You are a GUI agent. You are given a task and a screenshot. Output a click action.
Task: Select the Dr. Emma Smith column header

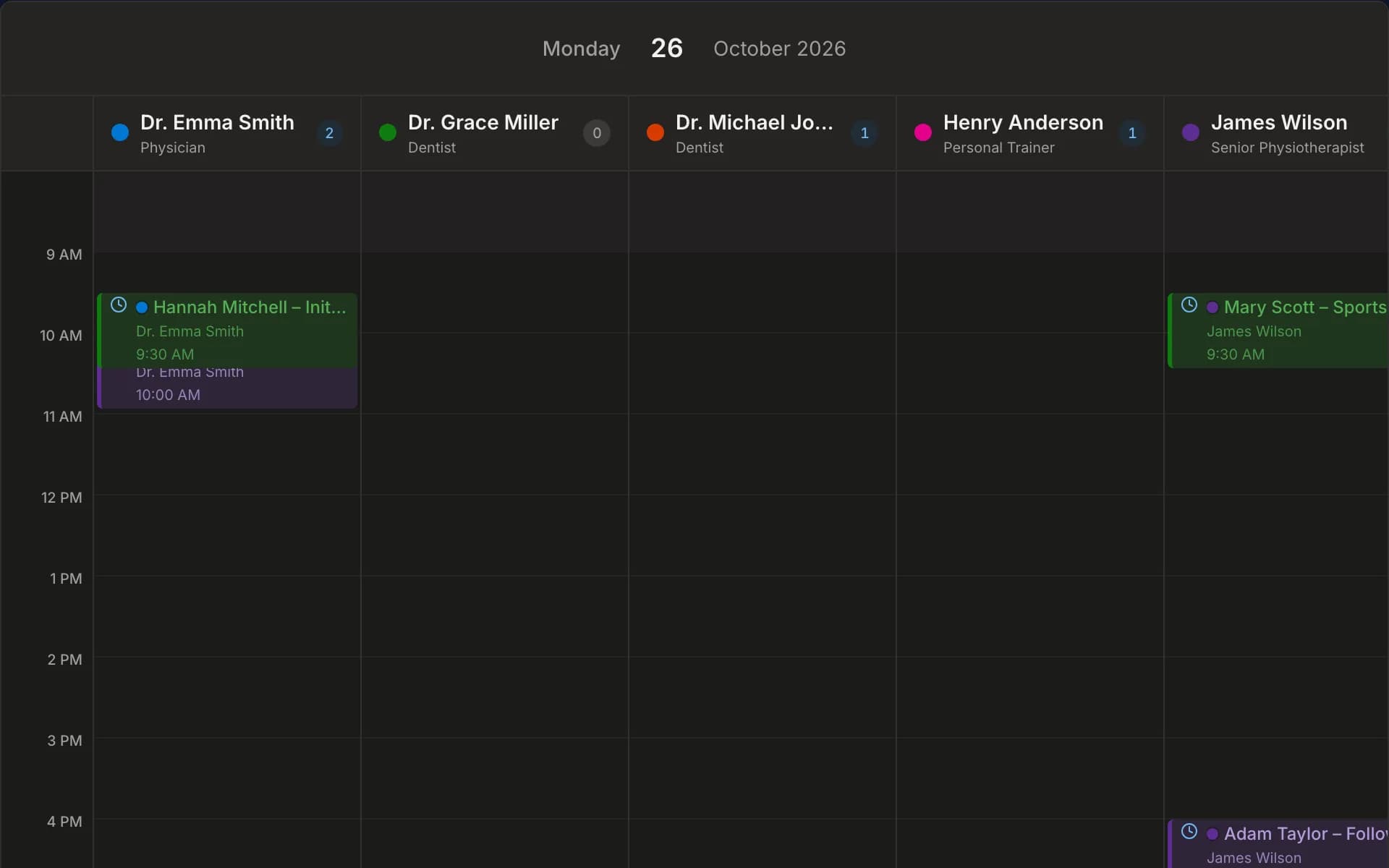227,133
